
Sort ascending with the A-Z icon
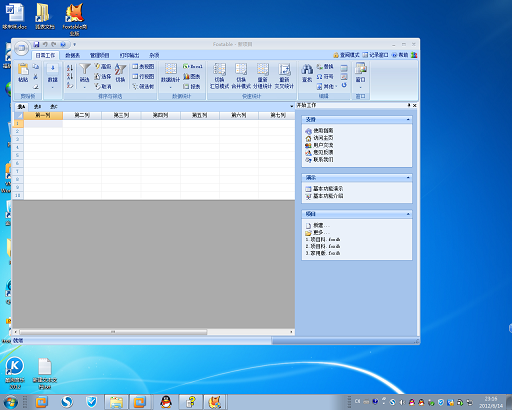click(x=70, y=68)
